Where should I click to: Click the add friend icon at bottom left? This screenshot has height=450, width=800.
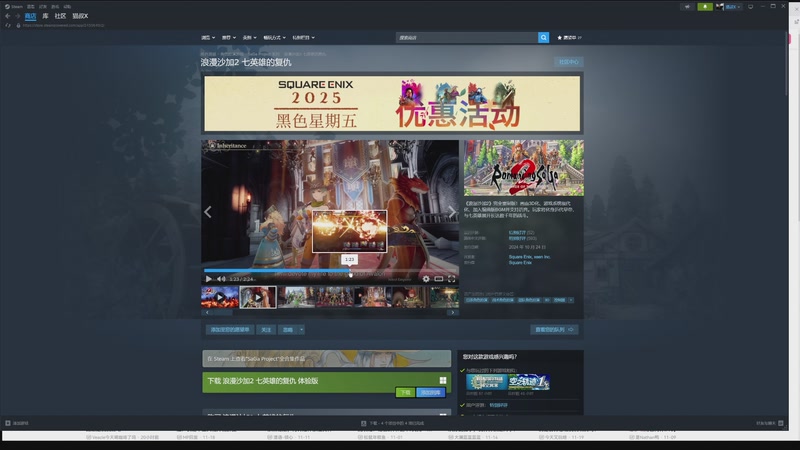(x=8, y=423)
